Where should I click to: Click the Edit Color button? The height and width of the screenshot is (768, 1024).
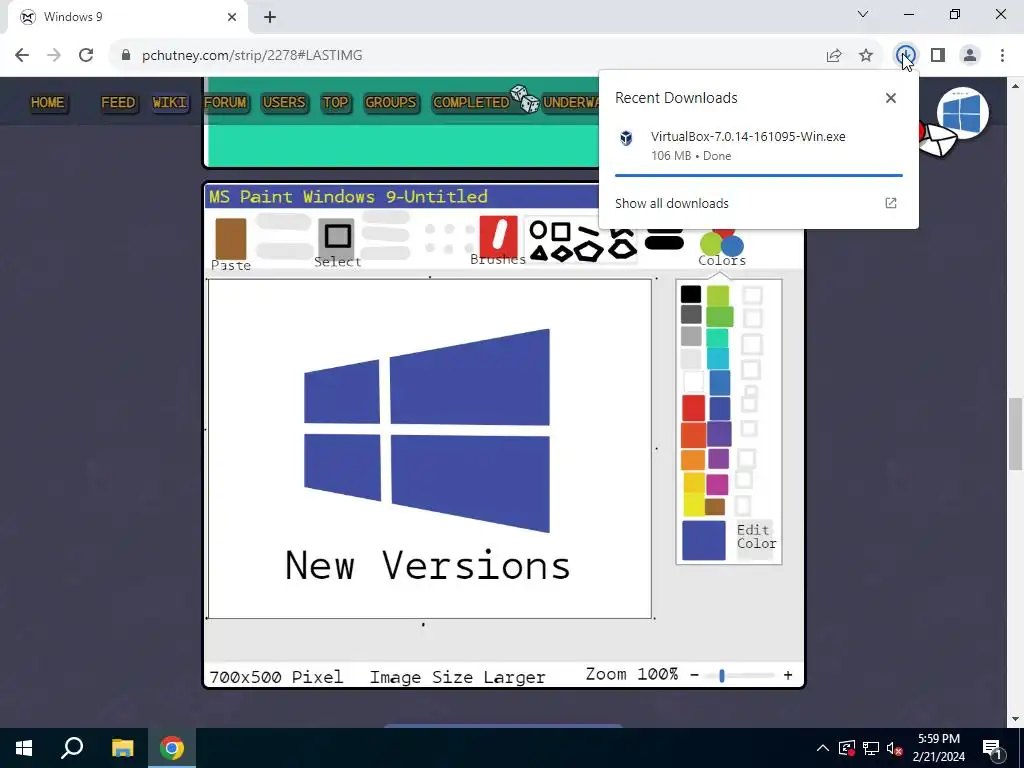756,537
